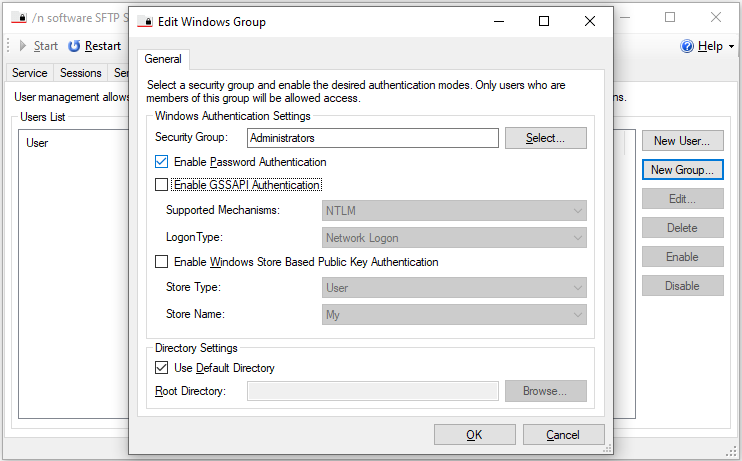The height and width of the screenshot is (461, 742).
Task: Open the LogonType Network Logon dropdown
Action: (x=454, y=238)
